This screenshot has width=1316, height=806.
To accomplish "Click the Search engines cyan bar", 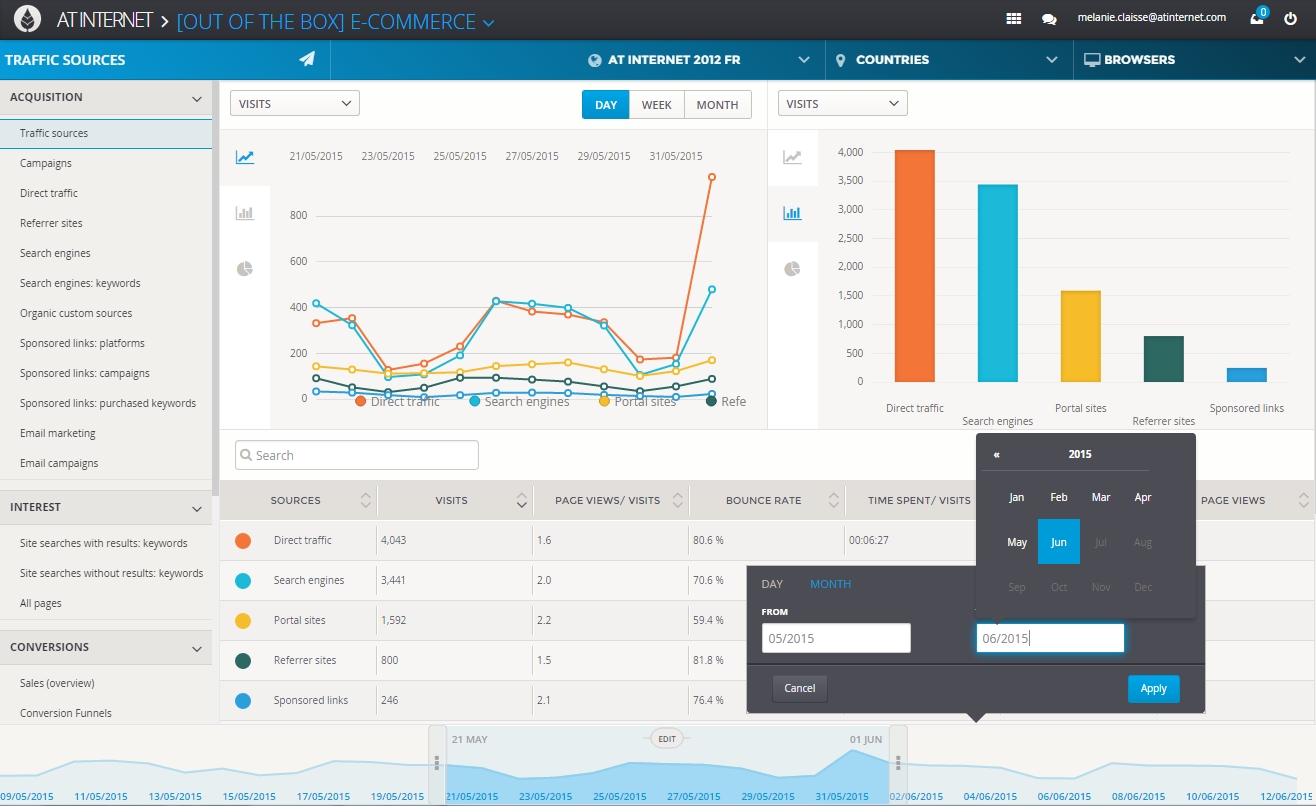I will coord(998,283).
